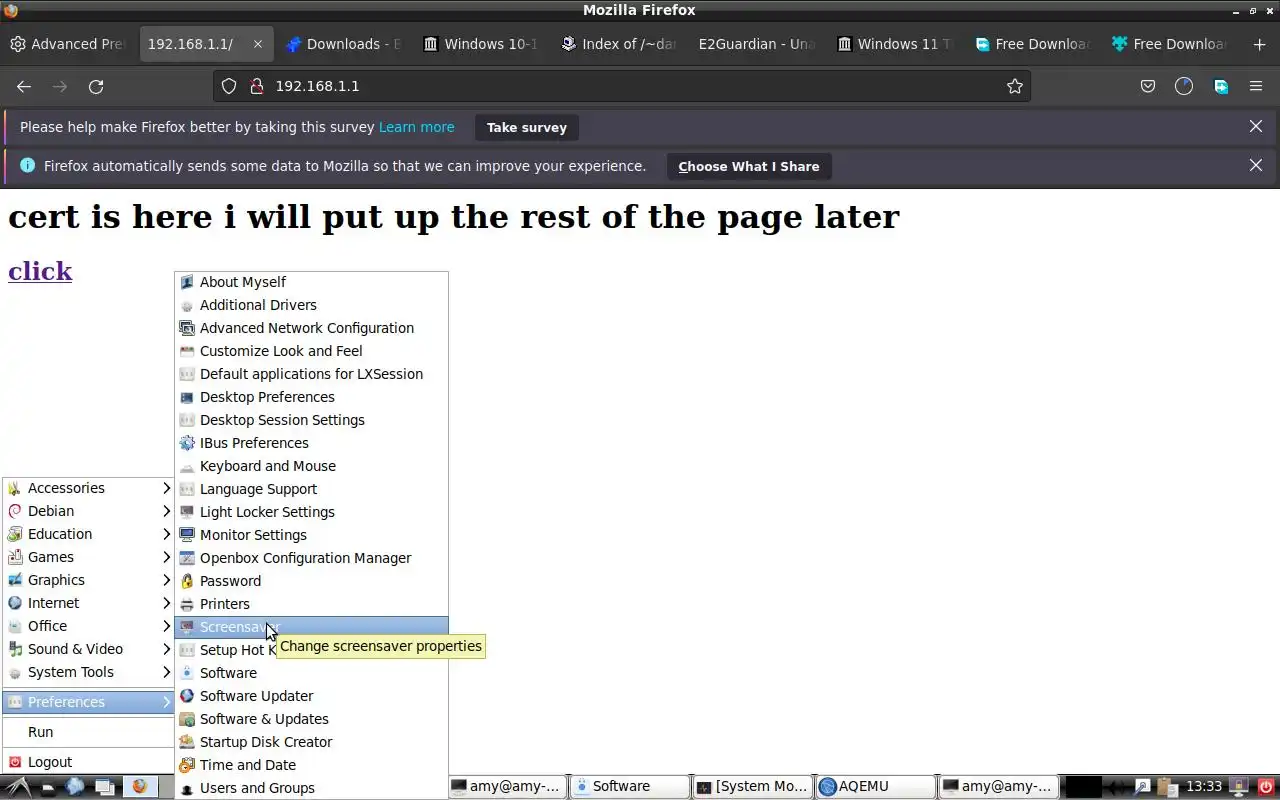Open Screensaver preferences
Viewport: 1280px width, 800px height.
312,627
